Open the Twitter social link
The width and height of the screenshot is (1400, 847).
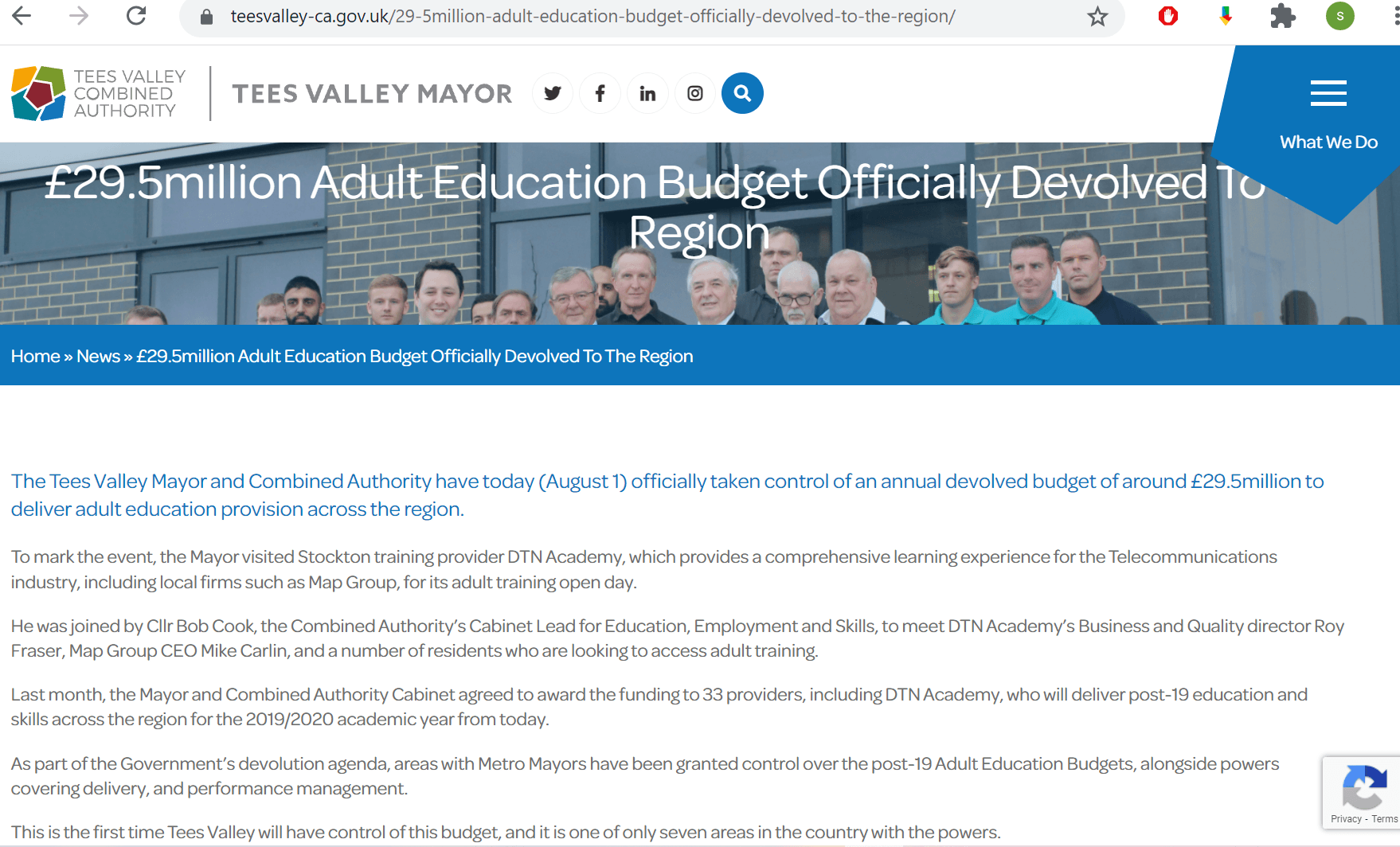(553, 93)
